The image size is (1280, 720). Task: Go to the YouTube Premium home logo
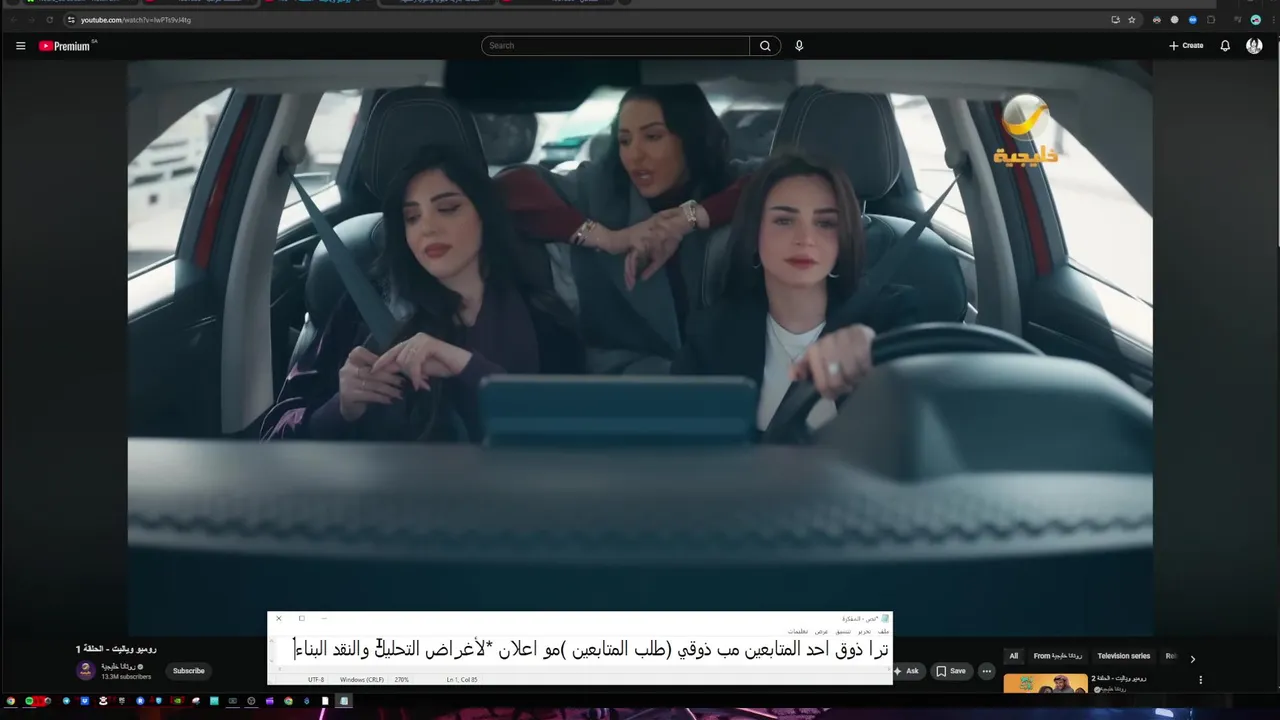point(67,46)
